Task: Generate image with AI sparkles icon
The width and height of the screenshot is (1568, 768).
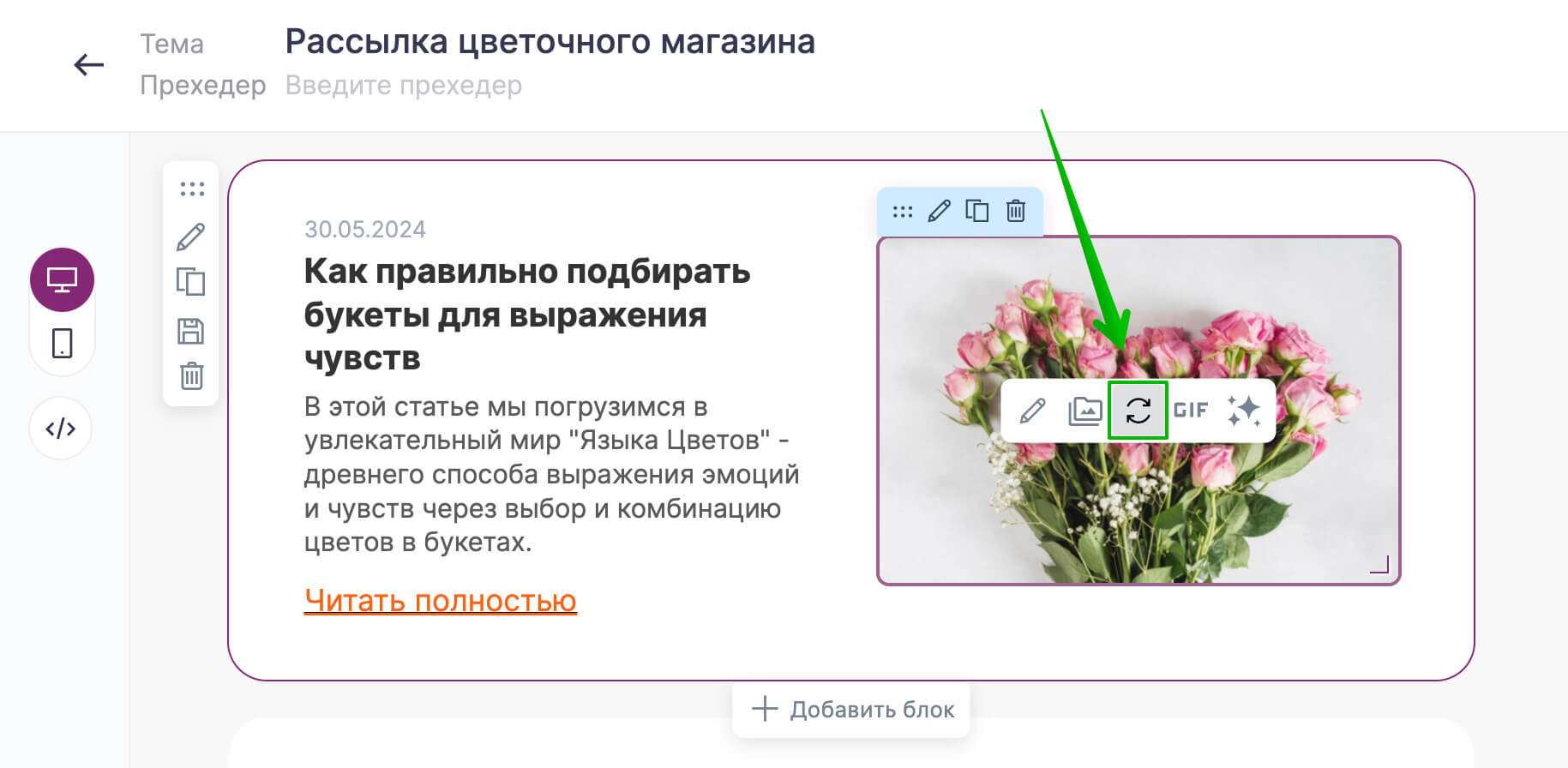Action: [x=1243, y=411]
